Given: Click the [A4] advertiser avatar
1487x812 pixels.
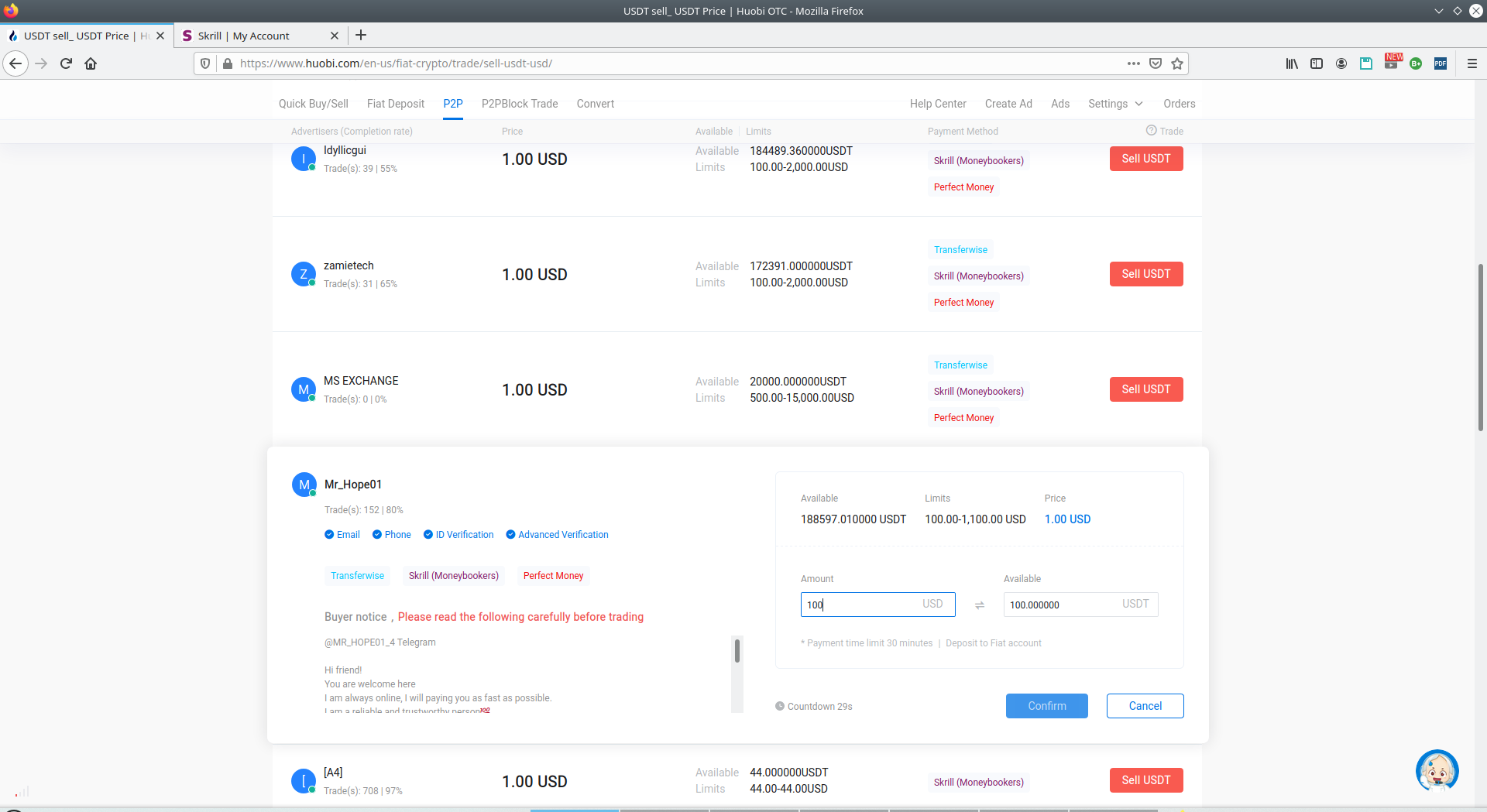Looking at the screenshot, I should 303,781.
